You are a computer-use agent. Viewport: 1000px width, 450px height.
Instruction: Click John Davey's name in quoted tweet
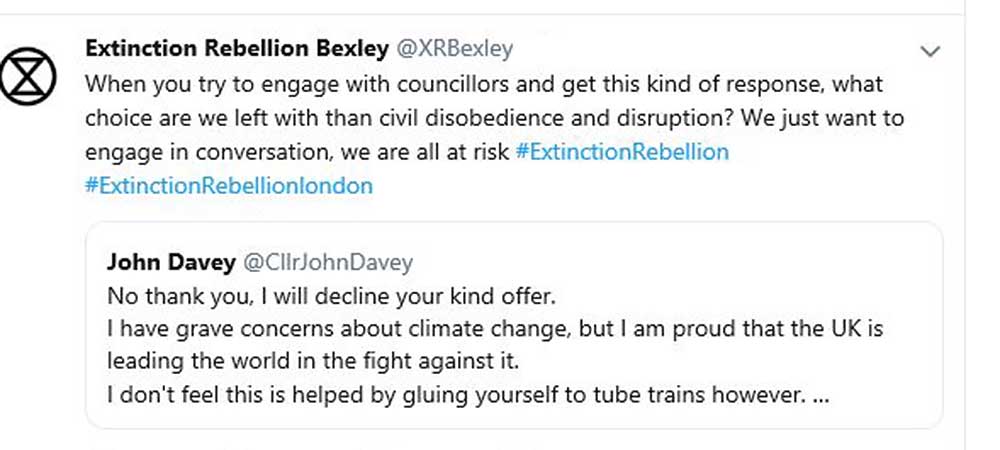[171, 263]
